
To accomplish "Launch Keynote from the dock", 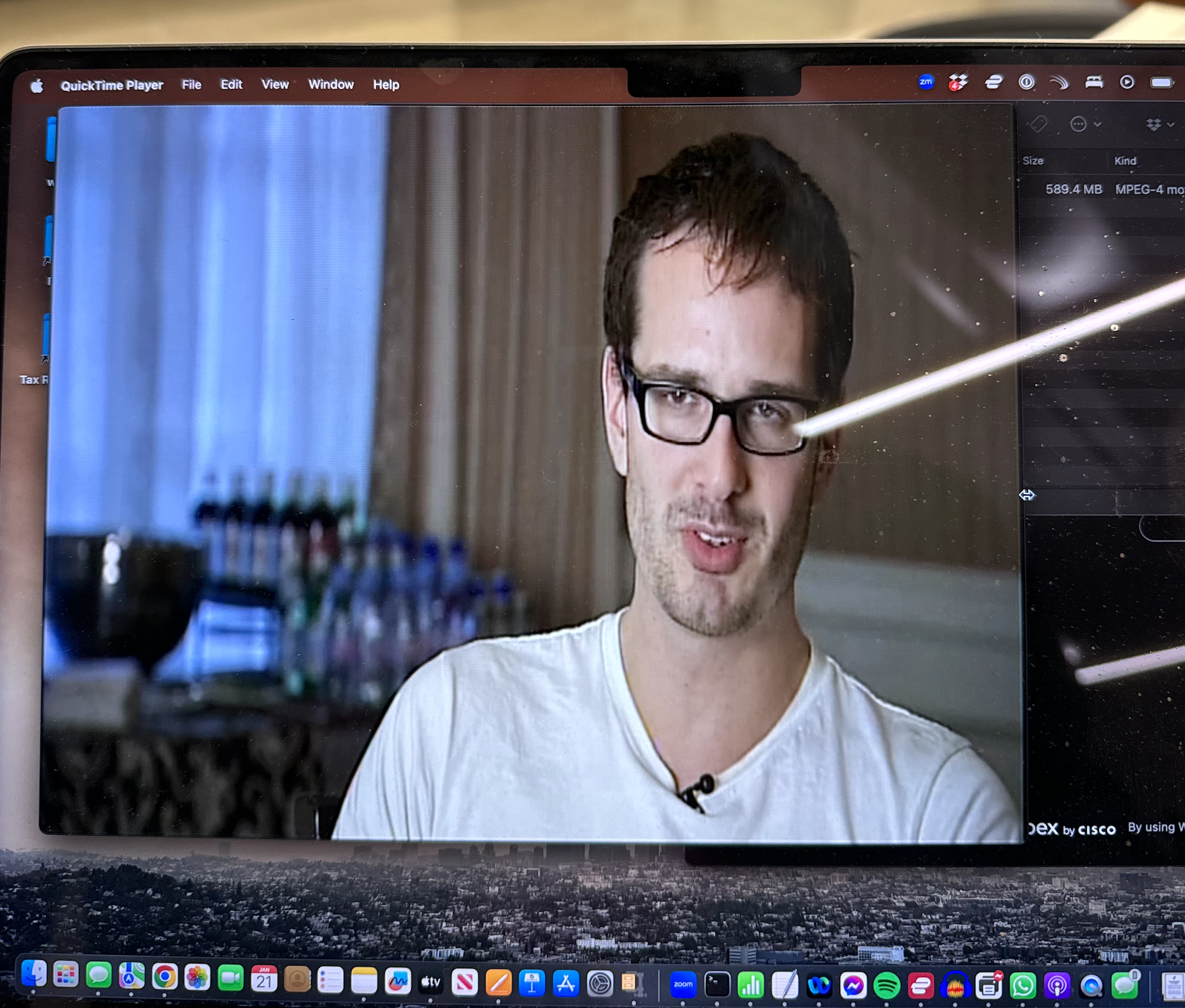I will pyautogui.click(x=532, y=984).
